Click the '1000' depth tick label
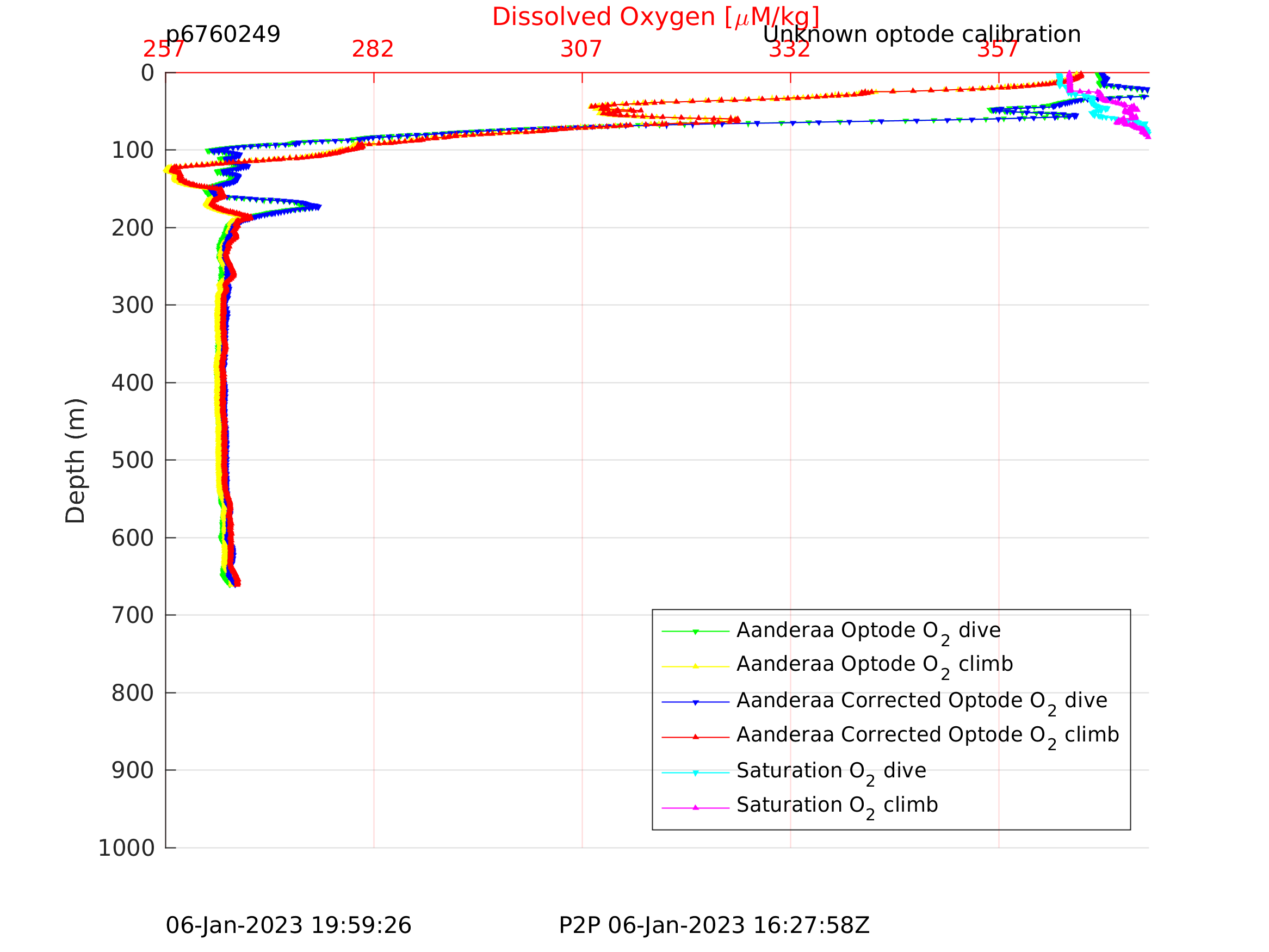Viewport: 1269px width, 952px height. (x=126, y=848)
